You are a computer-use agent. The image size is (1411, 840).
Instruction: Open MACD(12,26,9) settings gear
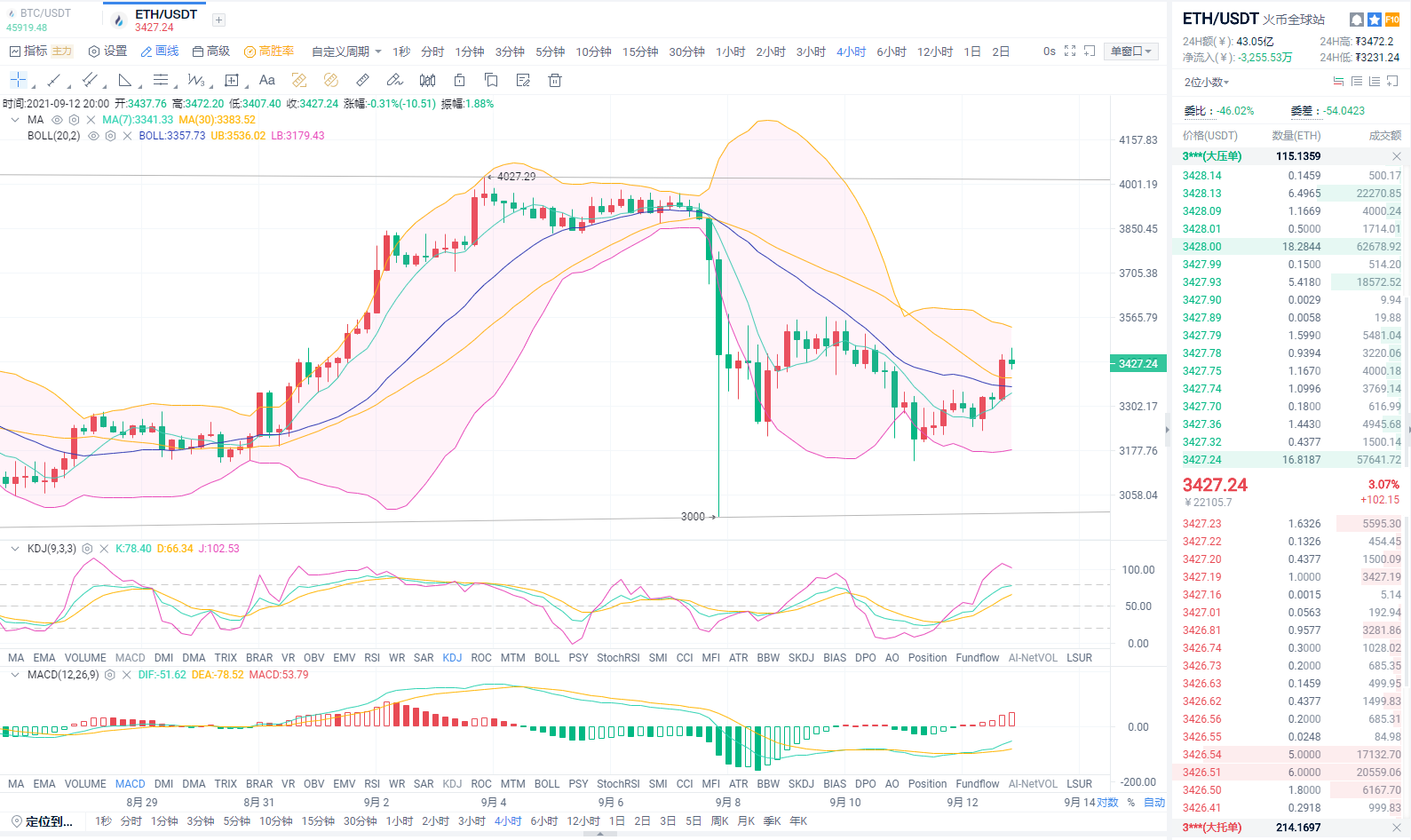point(110,675)
